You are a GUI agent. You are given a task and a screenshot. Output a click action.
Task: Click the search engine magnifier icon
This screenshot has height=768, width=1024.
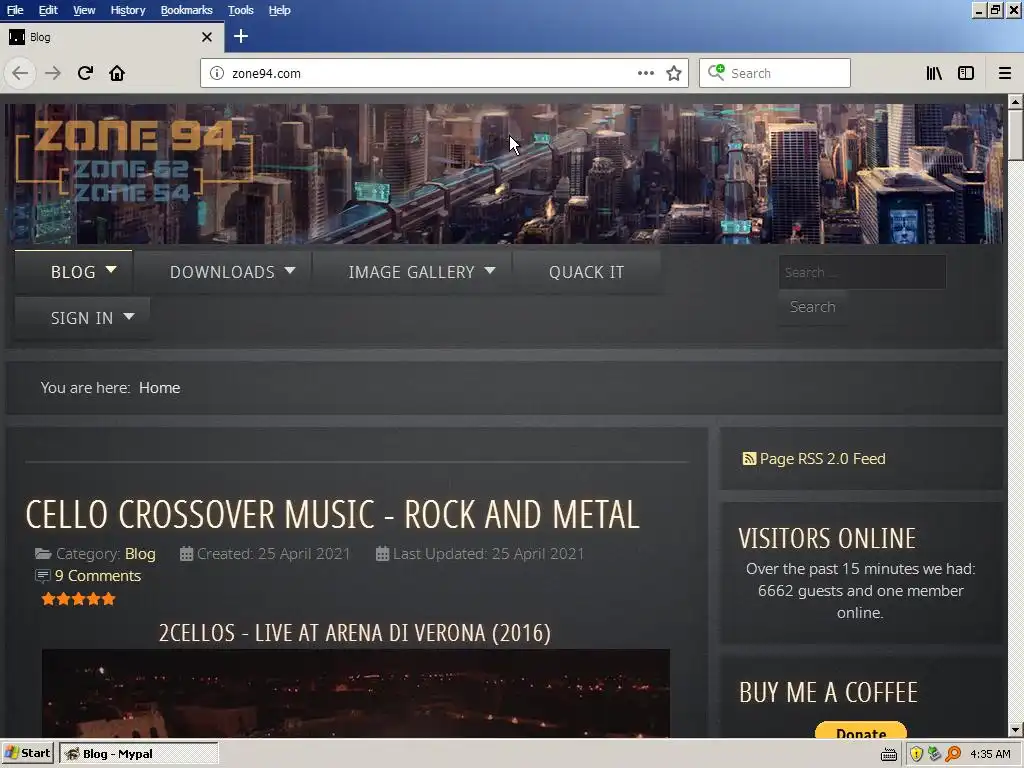(x=716, y=72)
